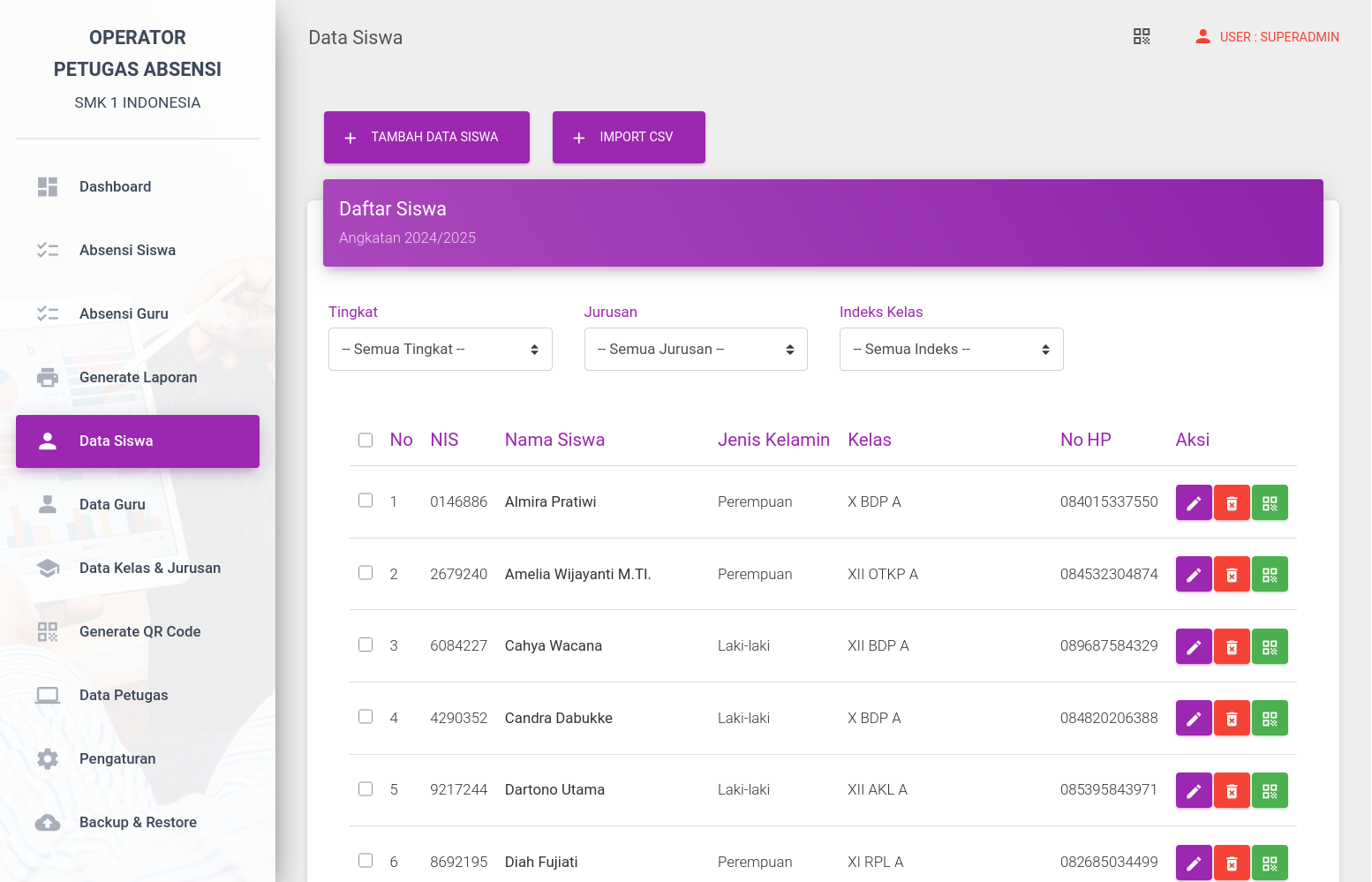Tick the checkbox for Amelia Wijayanti M.TI.

(366, 572)
